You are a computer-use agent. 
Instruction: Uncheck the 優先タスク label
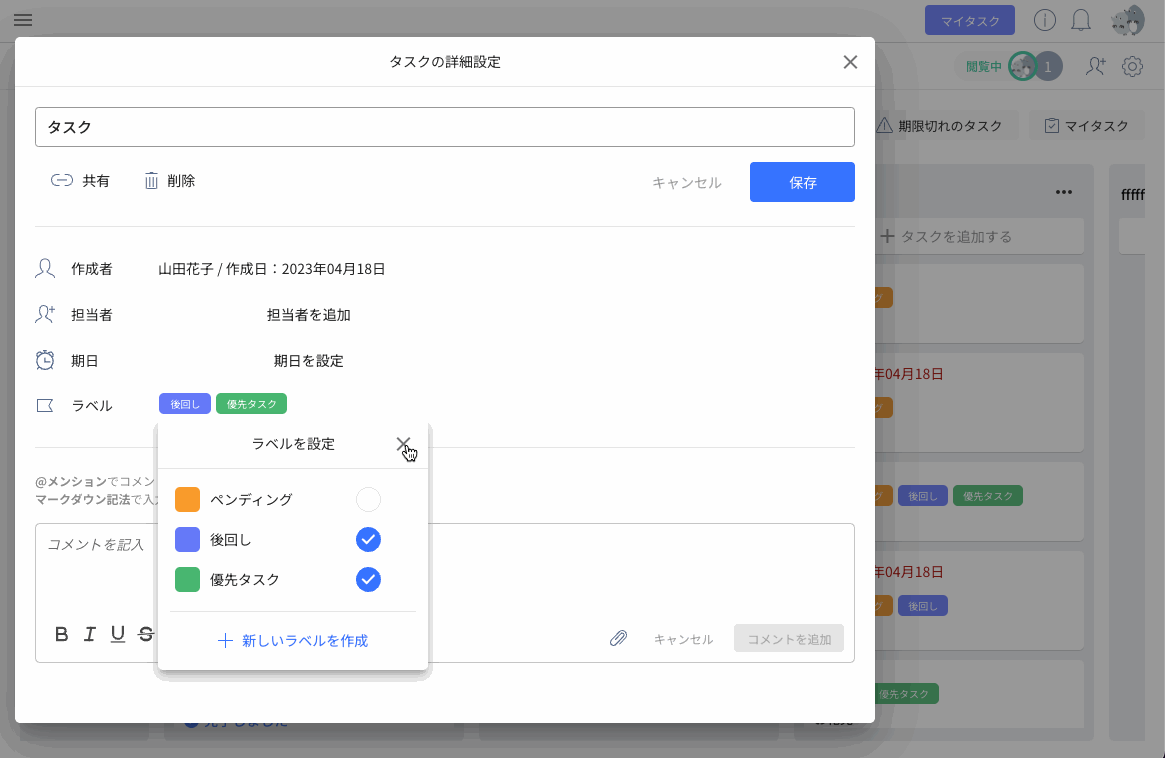368,580
